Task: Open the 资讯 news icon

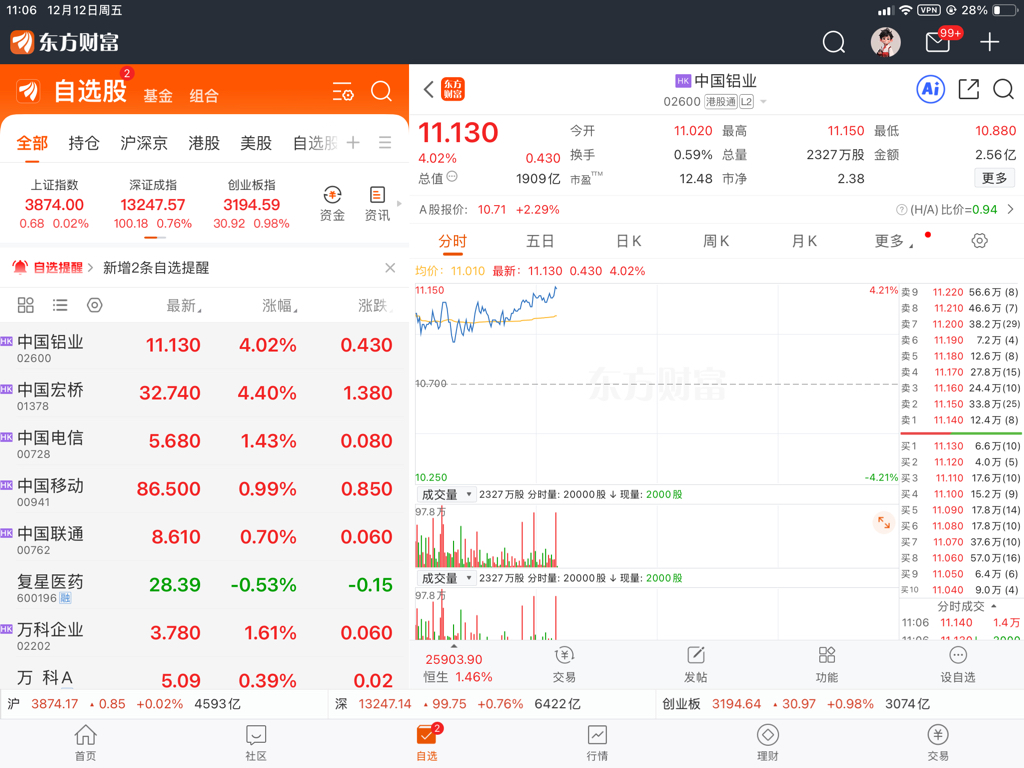Action: (377, 204)
